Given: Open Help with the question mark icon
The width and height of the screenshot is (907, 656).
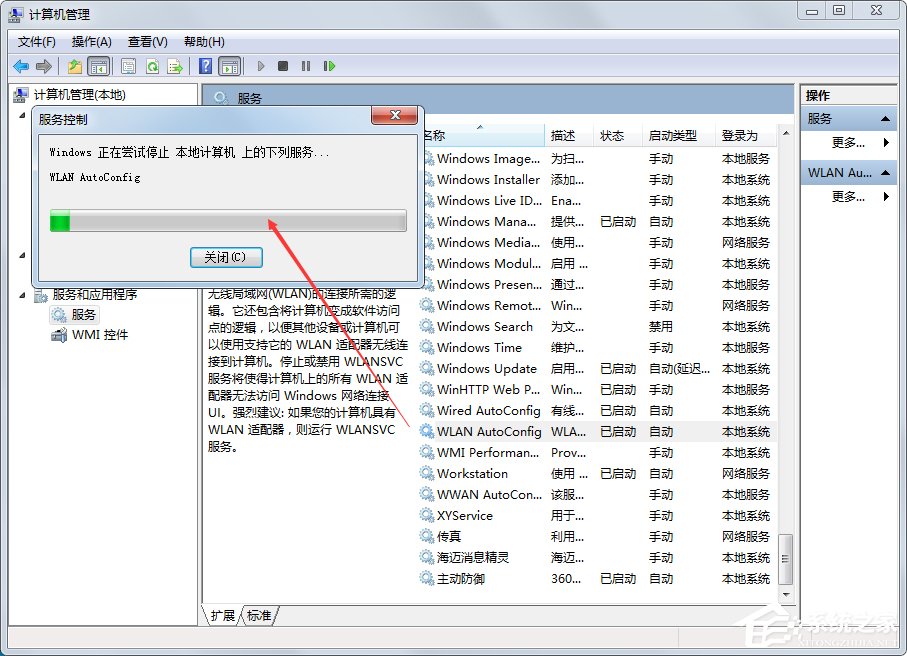Looking at the screenshot, I should coord(206,65).
